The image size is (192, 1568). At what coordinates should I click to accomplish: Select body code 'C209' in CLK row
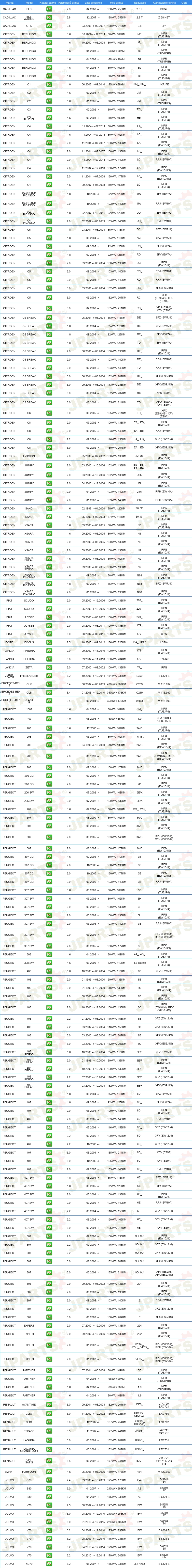click(x=140, y=684)
